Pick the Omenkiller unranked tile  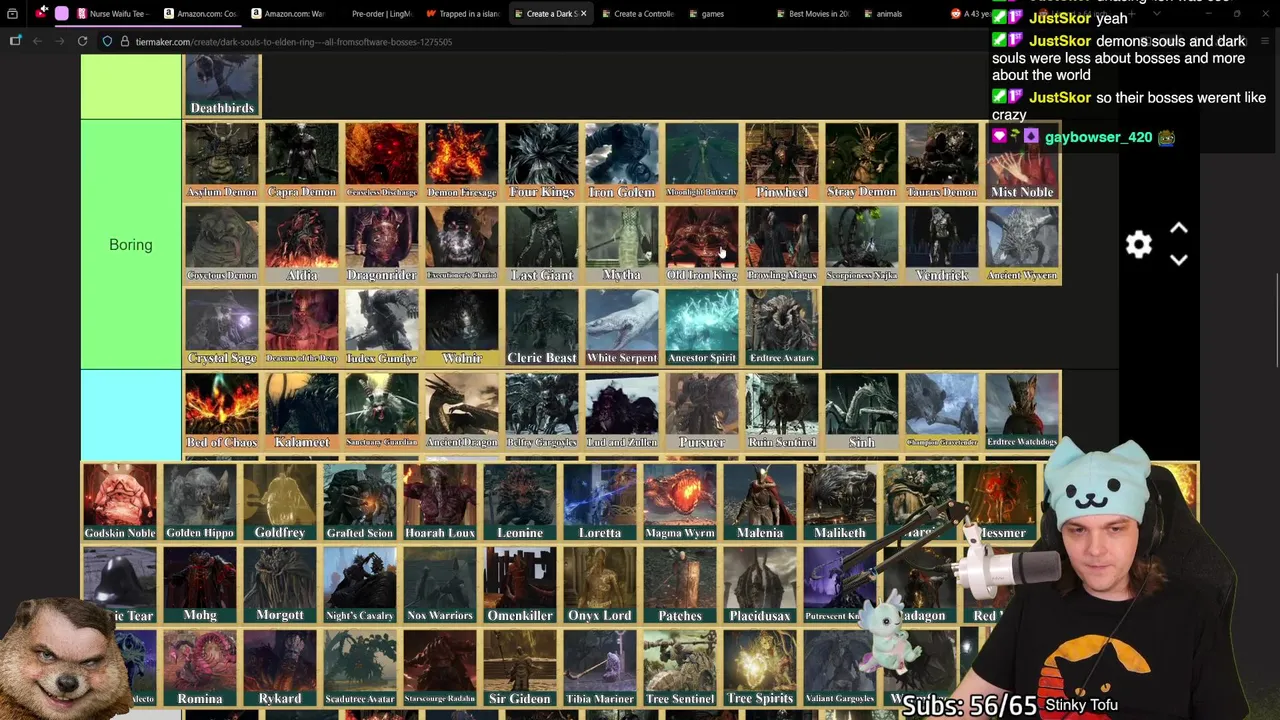[x=520, y=585]
